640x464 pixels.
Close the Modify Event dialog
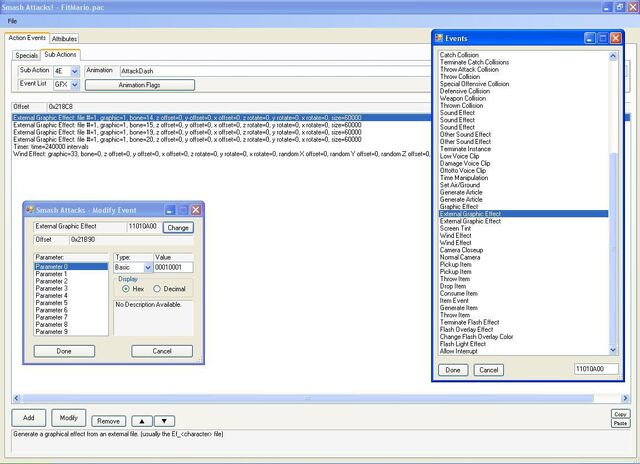pos(196,210)
